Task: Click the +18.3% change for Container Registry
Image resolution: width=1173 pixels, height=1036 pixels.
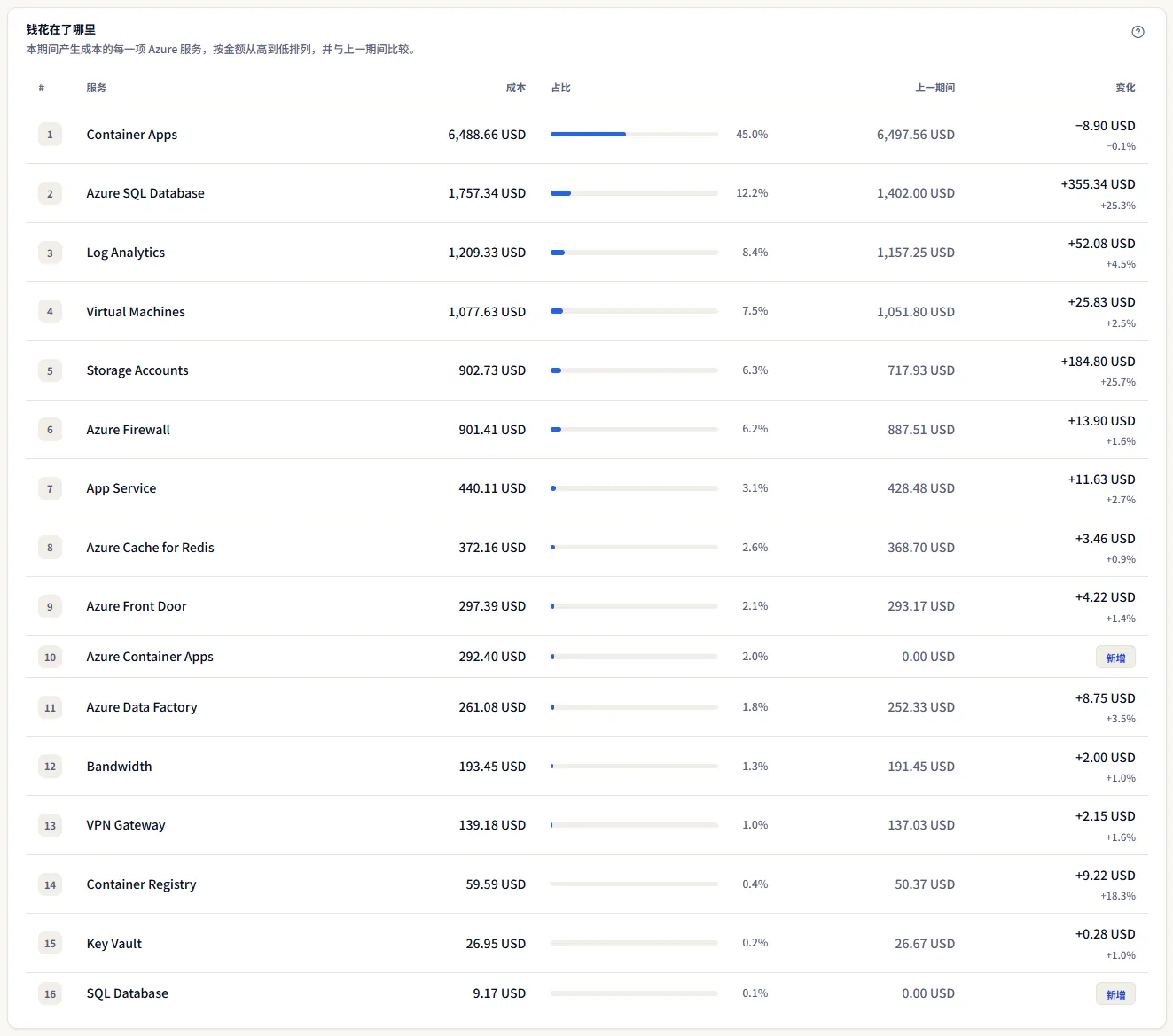Action: 1118,896
